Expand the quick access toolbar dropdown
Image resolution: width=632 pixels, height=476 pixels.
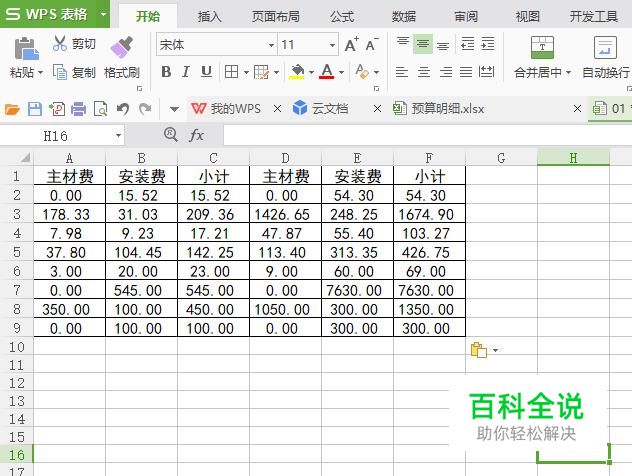[x=174, y=109]
